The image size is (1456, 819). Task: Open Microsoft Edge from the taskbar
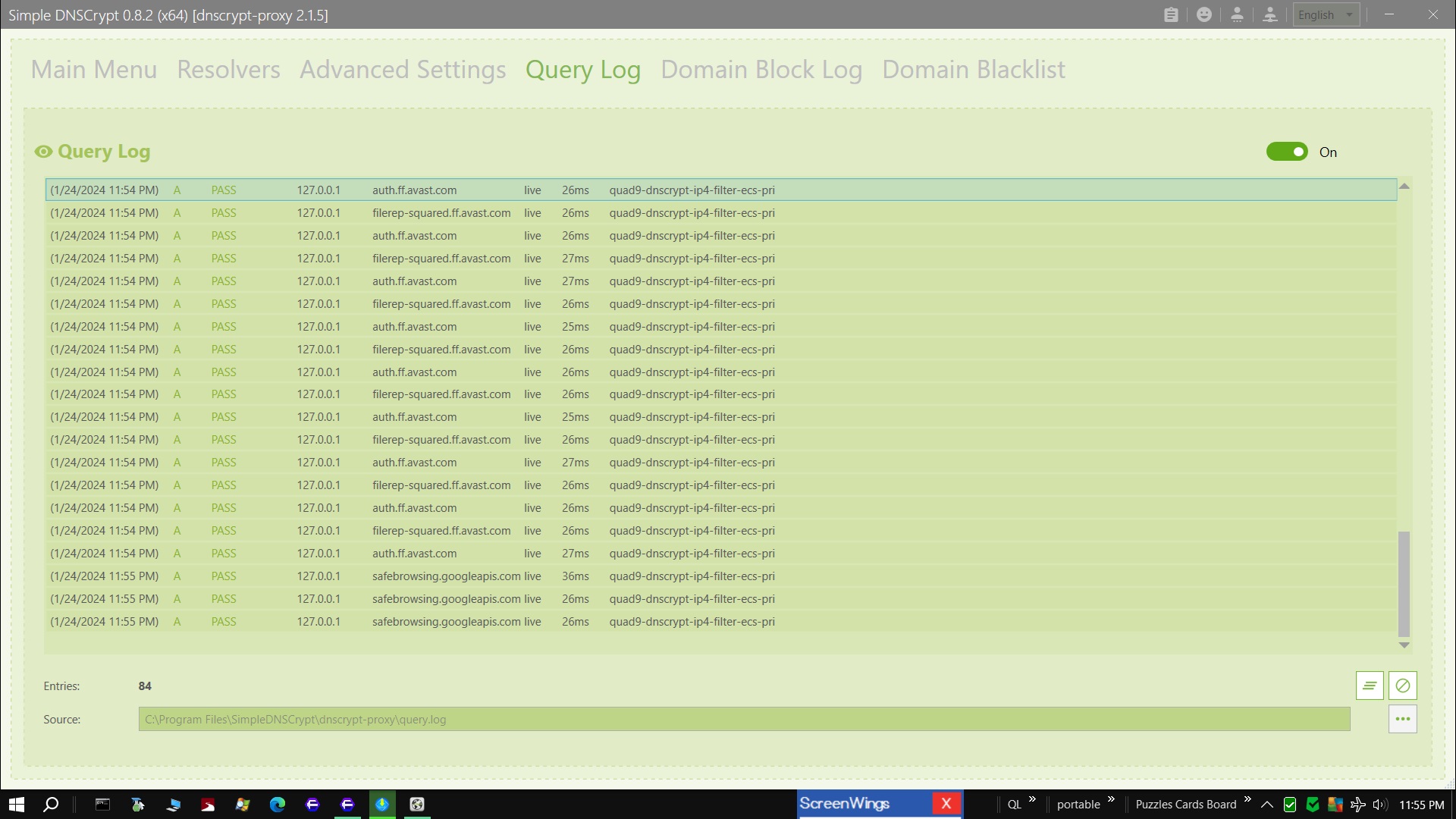point(278,805)
